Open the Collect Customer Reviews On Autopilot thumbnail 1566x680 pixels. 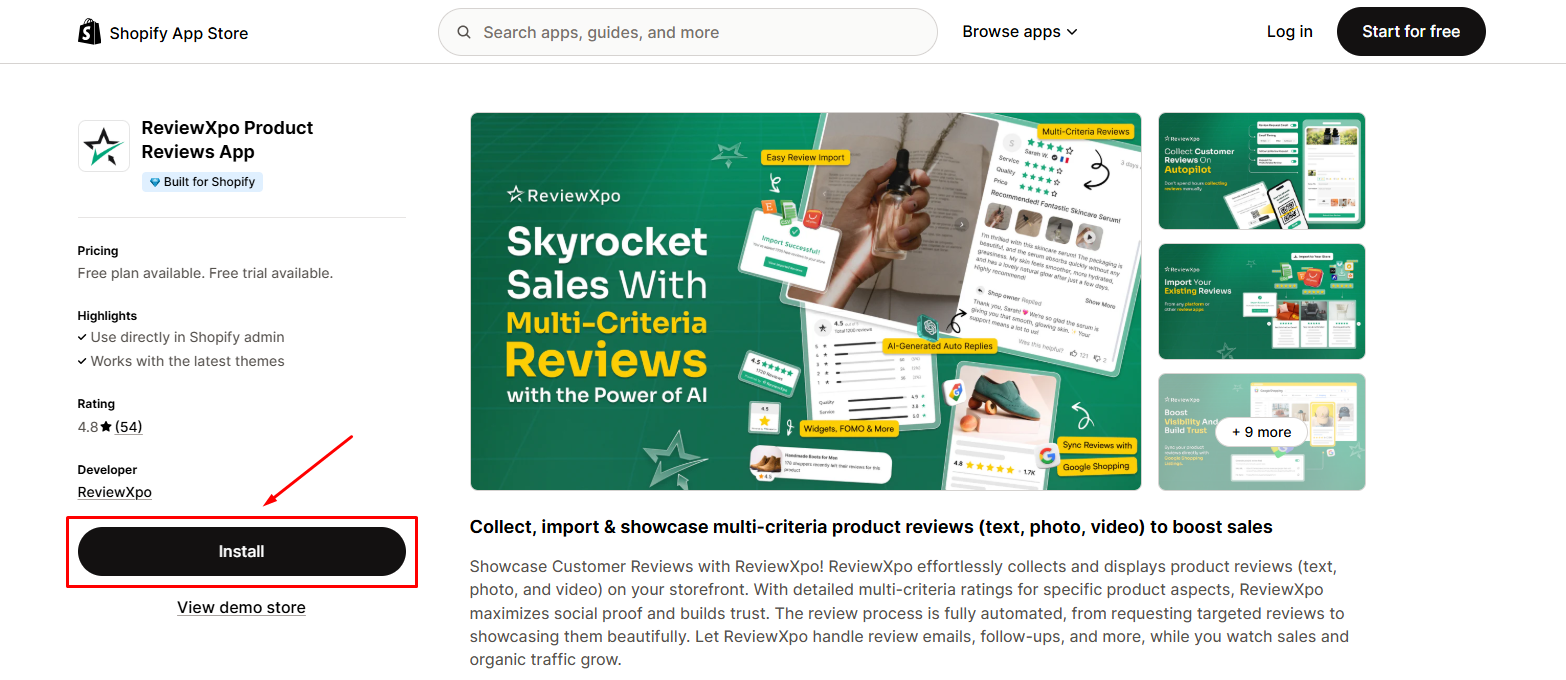point(1262,171)
